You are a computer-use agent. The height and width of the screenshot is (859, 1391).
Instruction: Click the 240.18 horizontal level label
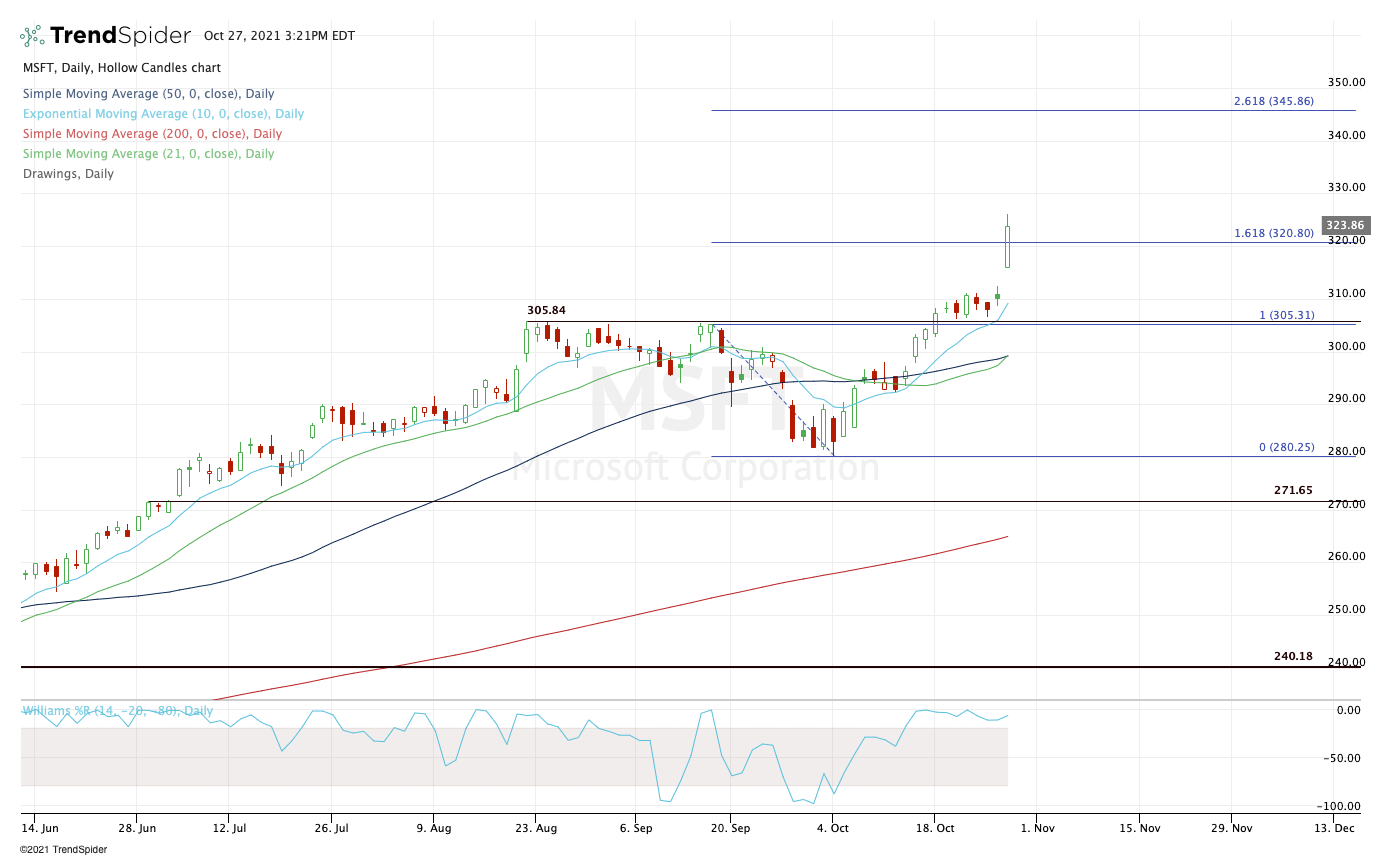1293,656
